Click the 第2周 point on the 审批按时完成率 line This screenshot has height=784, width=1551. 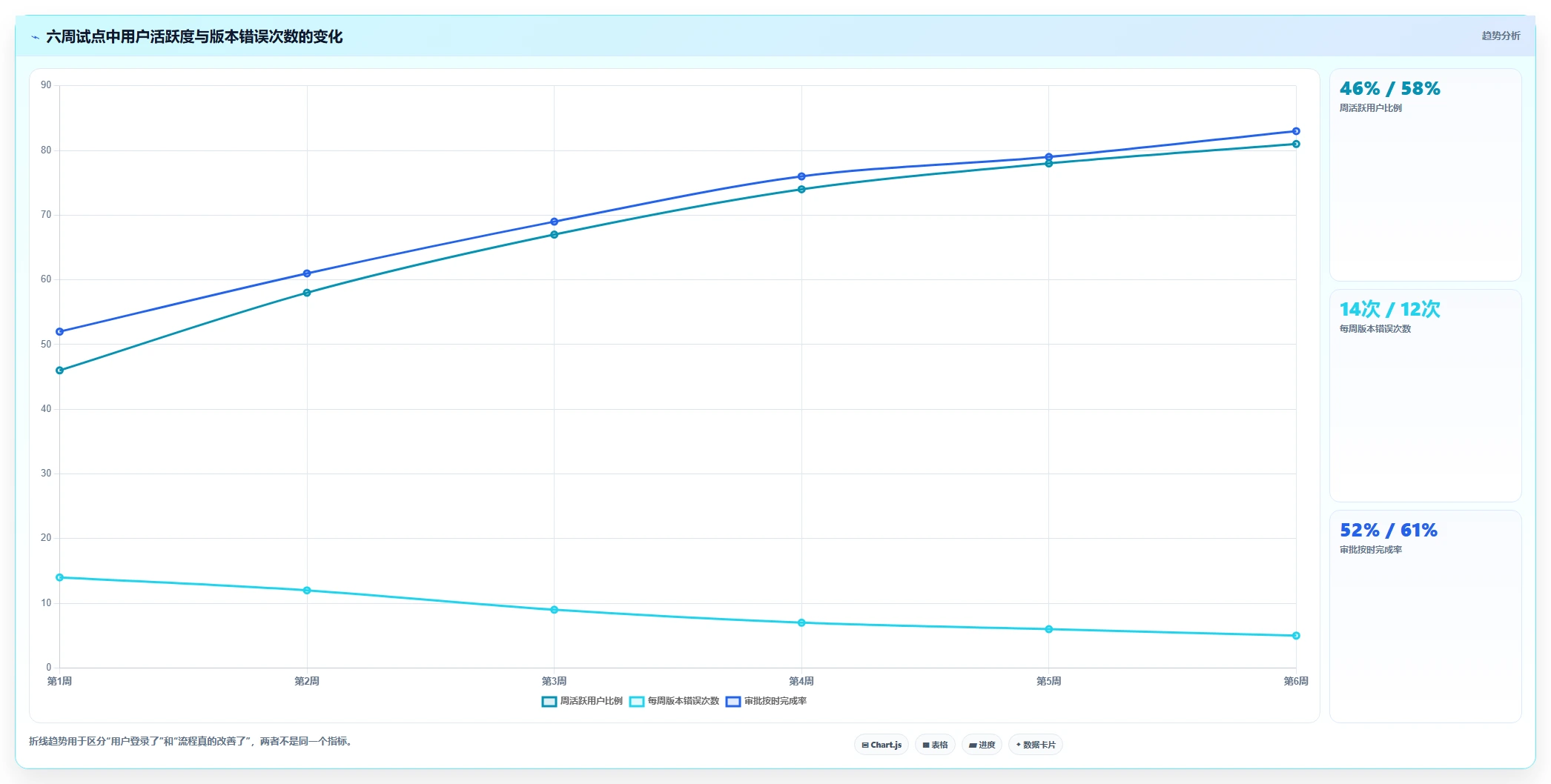click(x=307, y=273)
